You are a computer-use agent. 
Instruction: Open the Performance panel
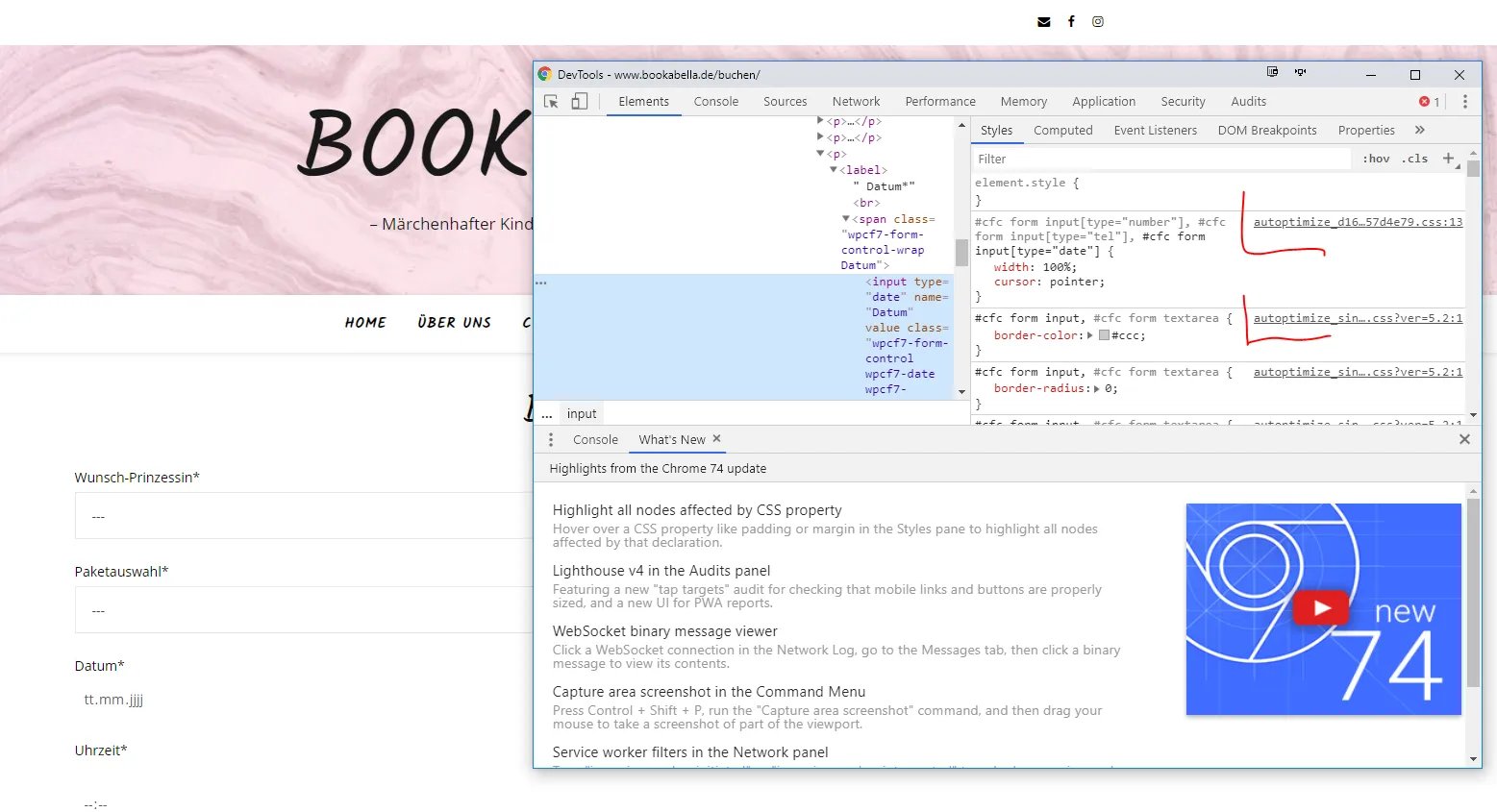[x=940, y=102]
